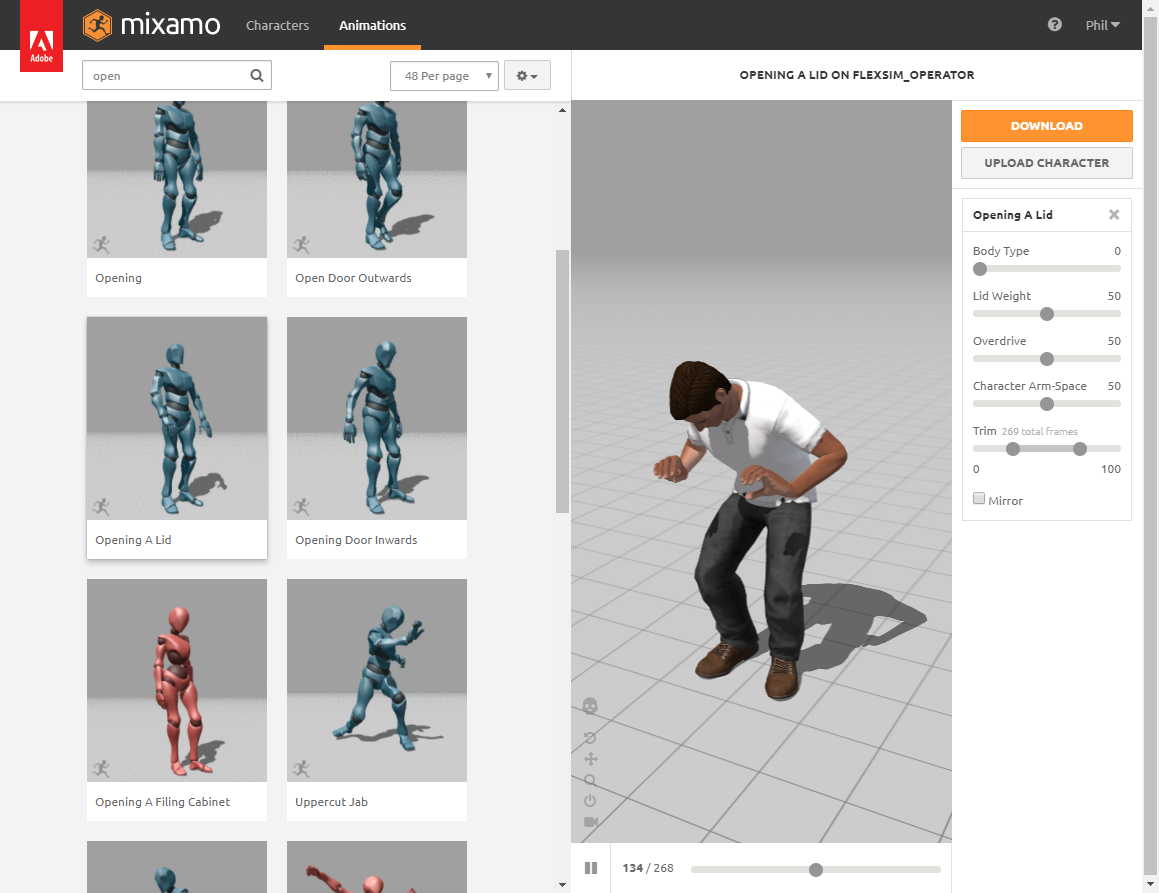Close the Opening A Lid settings panel

pos(1114,215)
